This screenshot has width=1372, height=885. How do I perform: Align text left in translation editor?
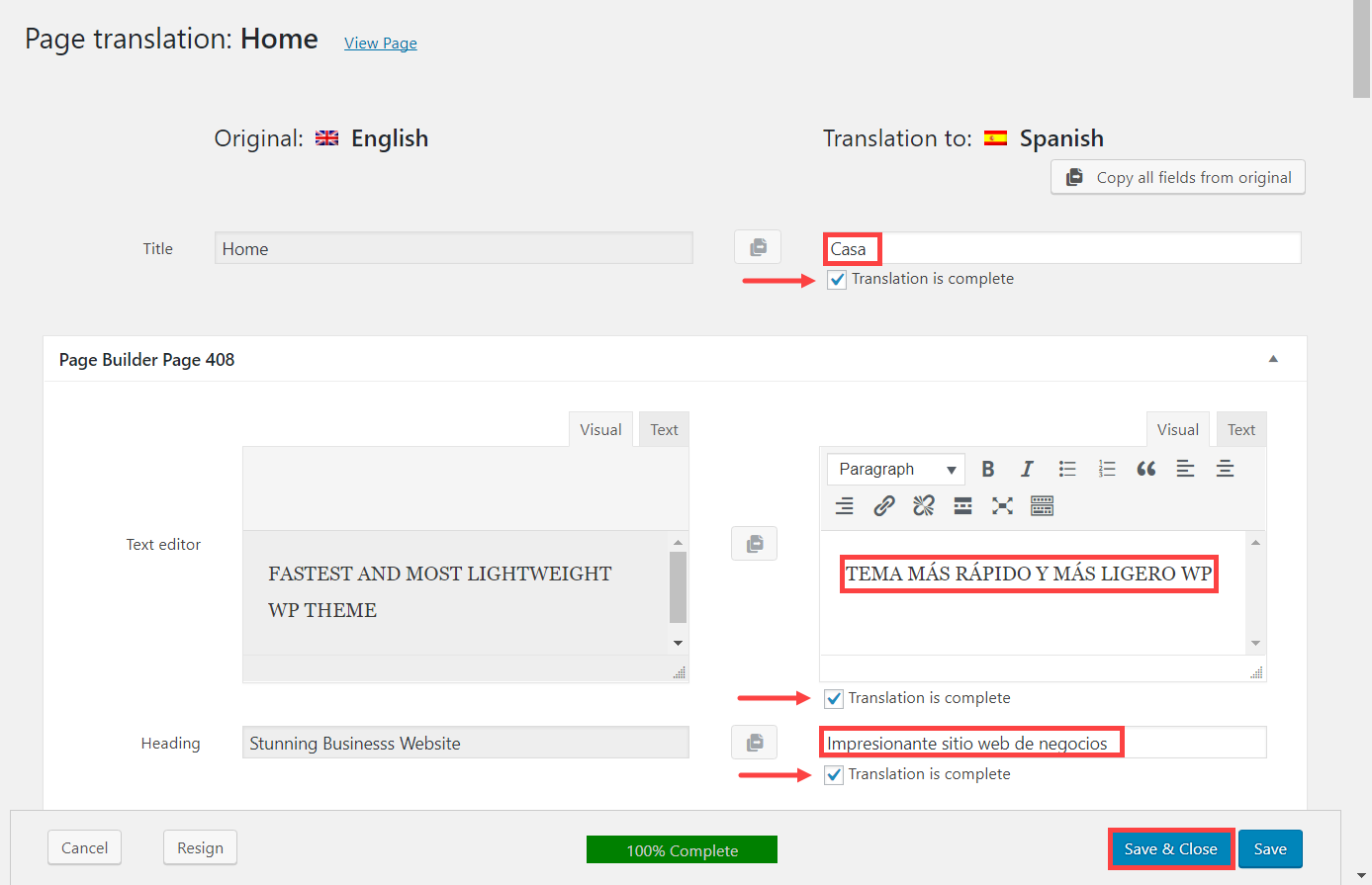(x=1185, y=469)
